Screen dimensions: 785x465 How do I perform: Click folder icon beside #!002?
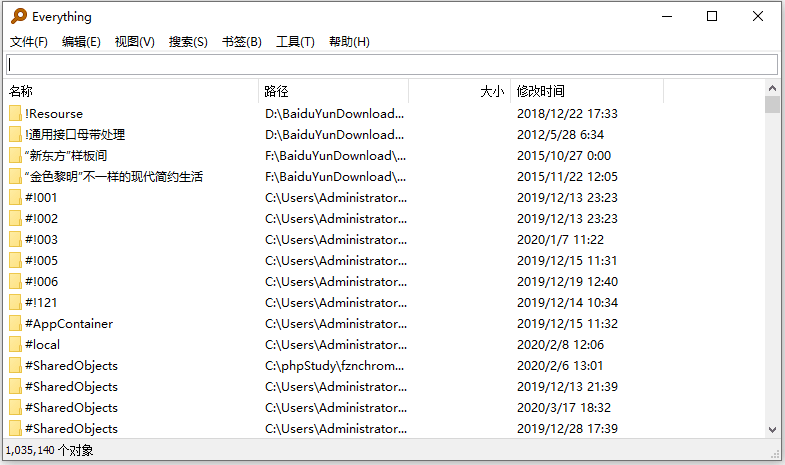[x=15, y=219]
